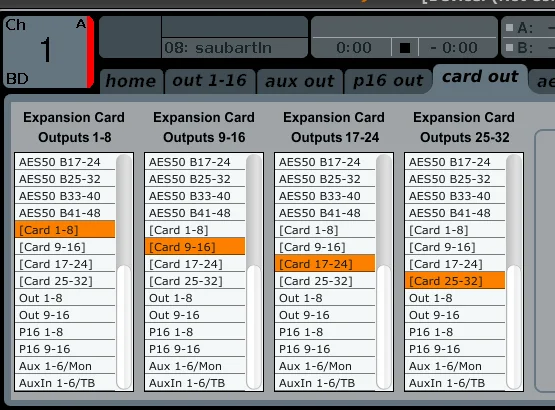
Task: Select Aux 1-6/Mon for Outputs 1-8
Action: click(65, 366)
